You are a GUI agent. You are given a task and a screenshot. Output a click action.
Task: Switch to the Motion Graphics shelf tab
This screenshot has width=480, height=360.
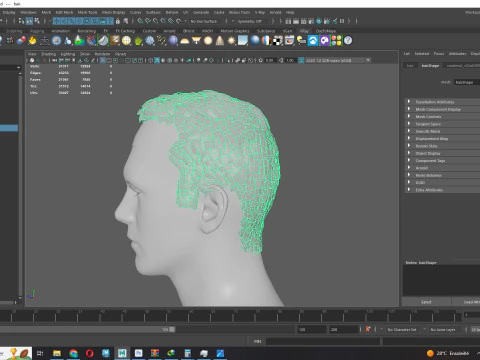pos(235,31)
